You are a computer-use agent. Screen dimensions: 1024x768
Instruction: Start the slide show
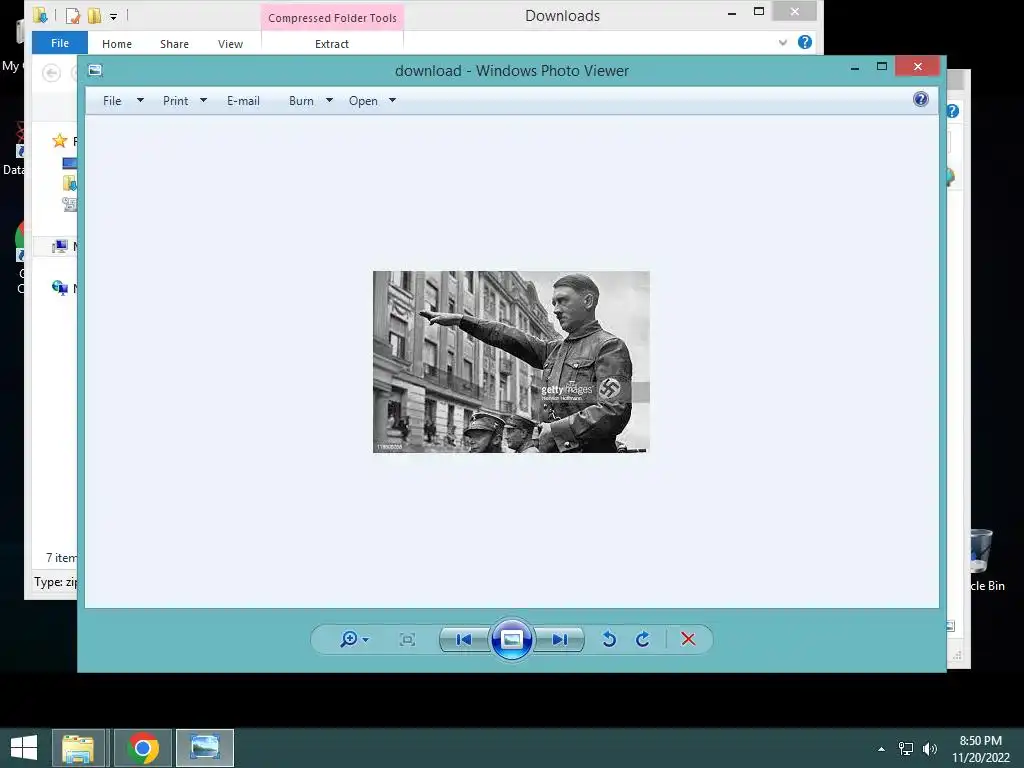click(511, 639)
